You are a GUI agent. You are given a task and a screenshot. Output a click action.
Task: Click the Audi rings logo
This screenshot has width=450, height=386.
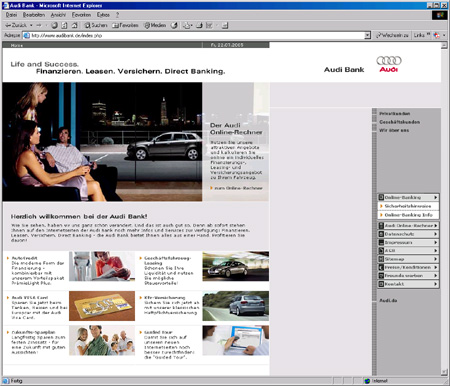(389, 60)
